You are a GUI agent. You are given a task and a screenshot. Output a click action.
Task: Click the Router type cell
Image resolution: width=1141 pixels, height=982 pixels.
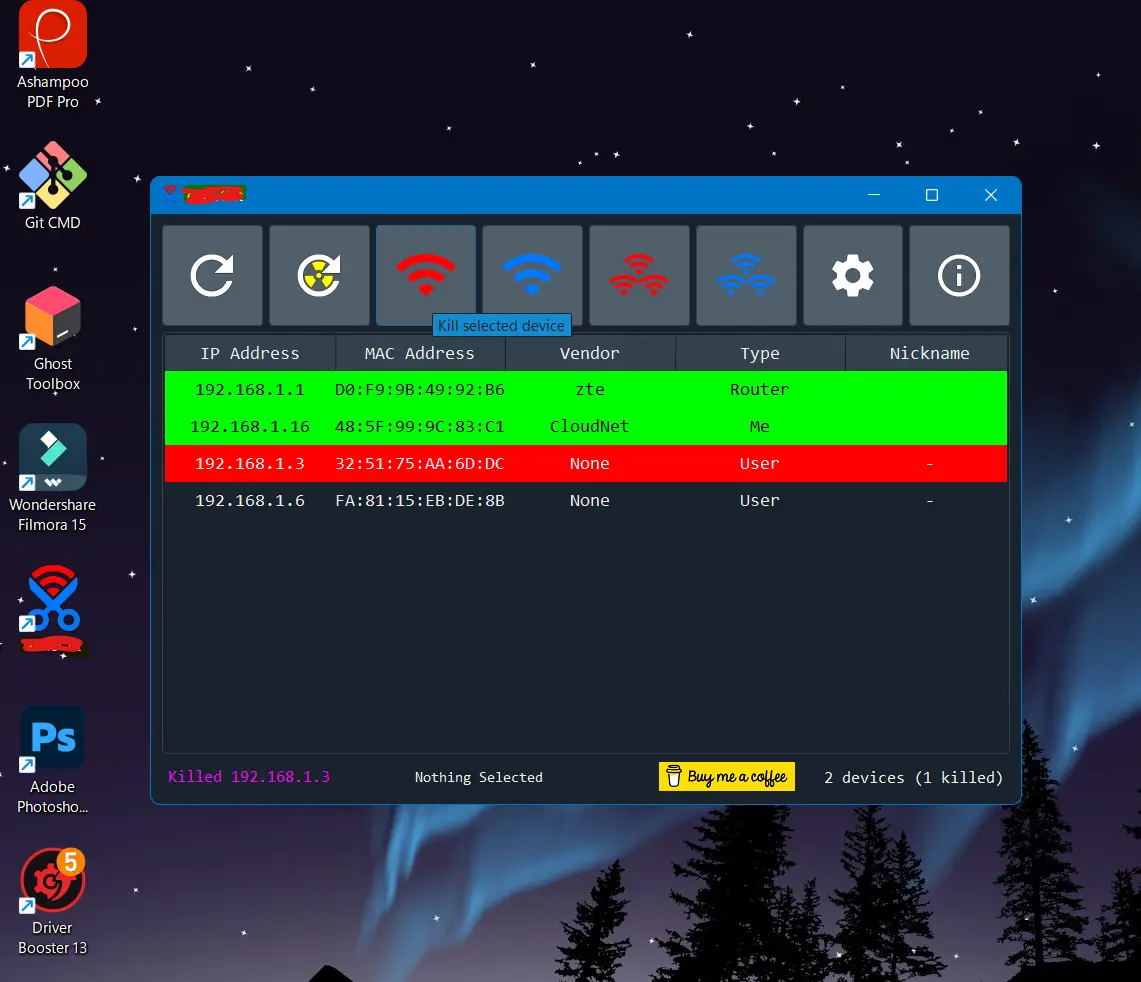click(760, 389)
